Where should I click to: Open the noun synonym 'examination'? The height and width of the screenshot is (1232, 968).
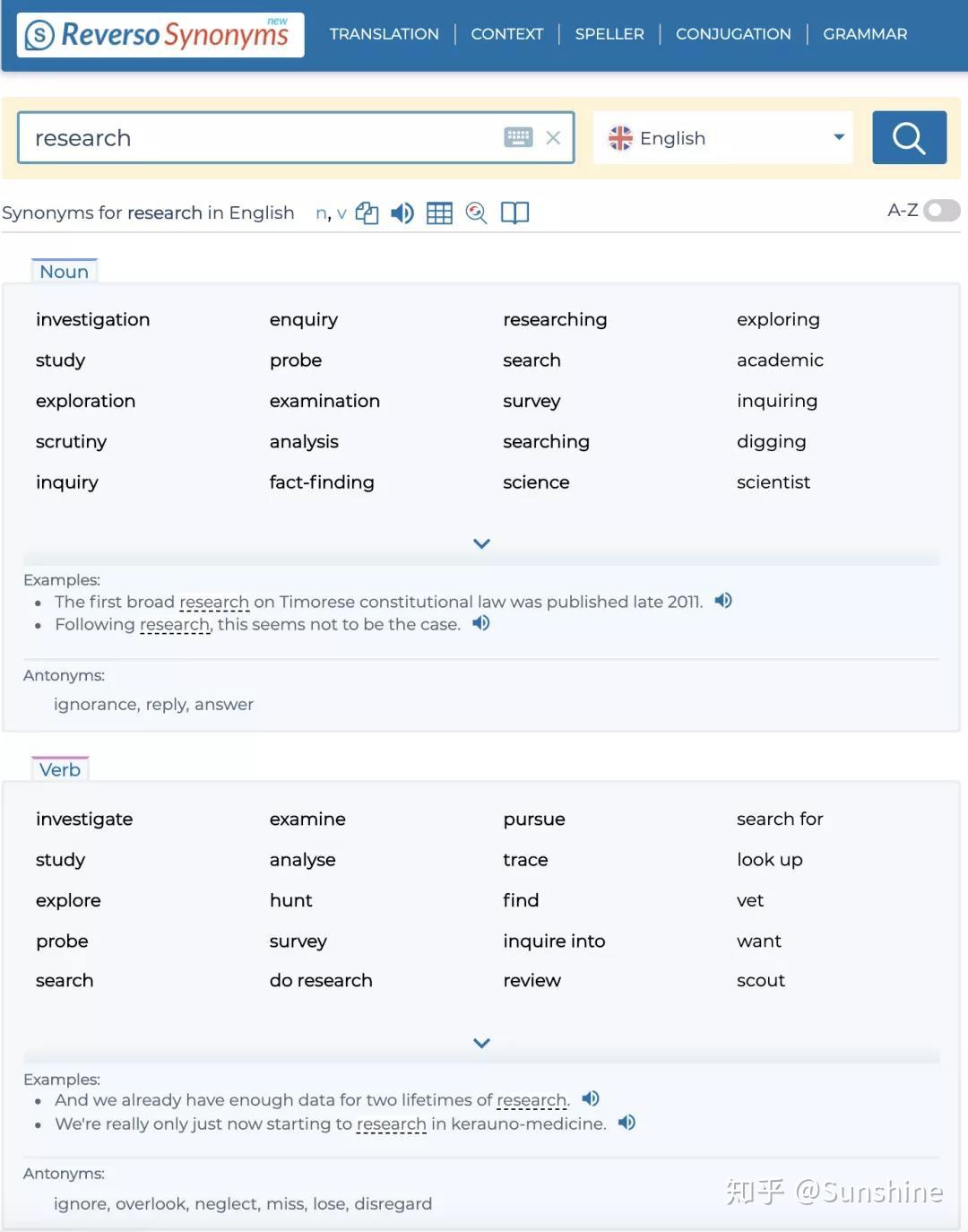(324, 401)
